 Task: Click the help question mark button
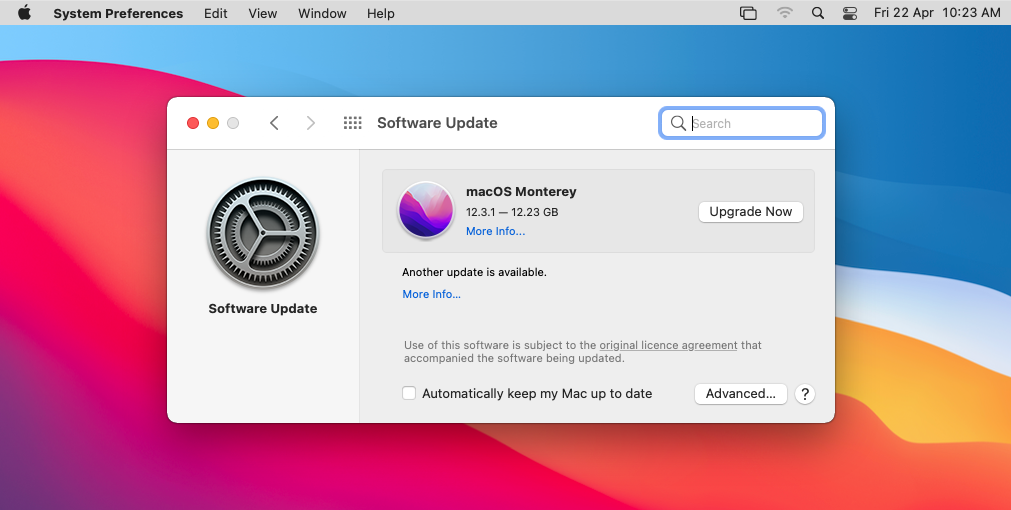pos(805,394)
